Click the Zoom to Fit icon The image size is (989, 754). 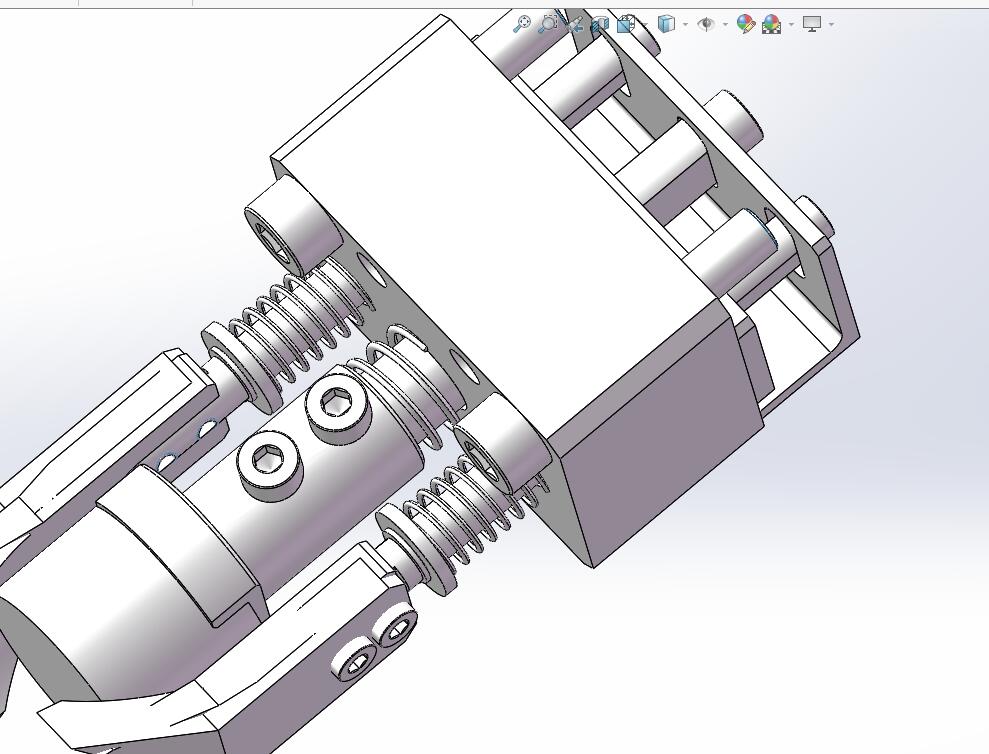[522, 23]
